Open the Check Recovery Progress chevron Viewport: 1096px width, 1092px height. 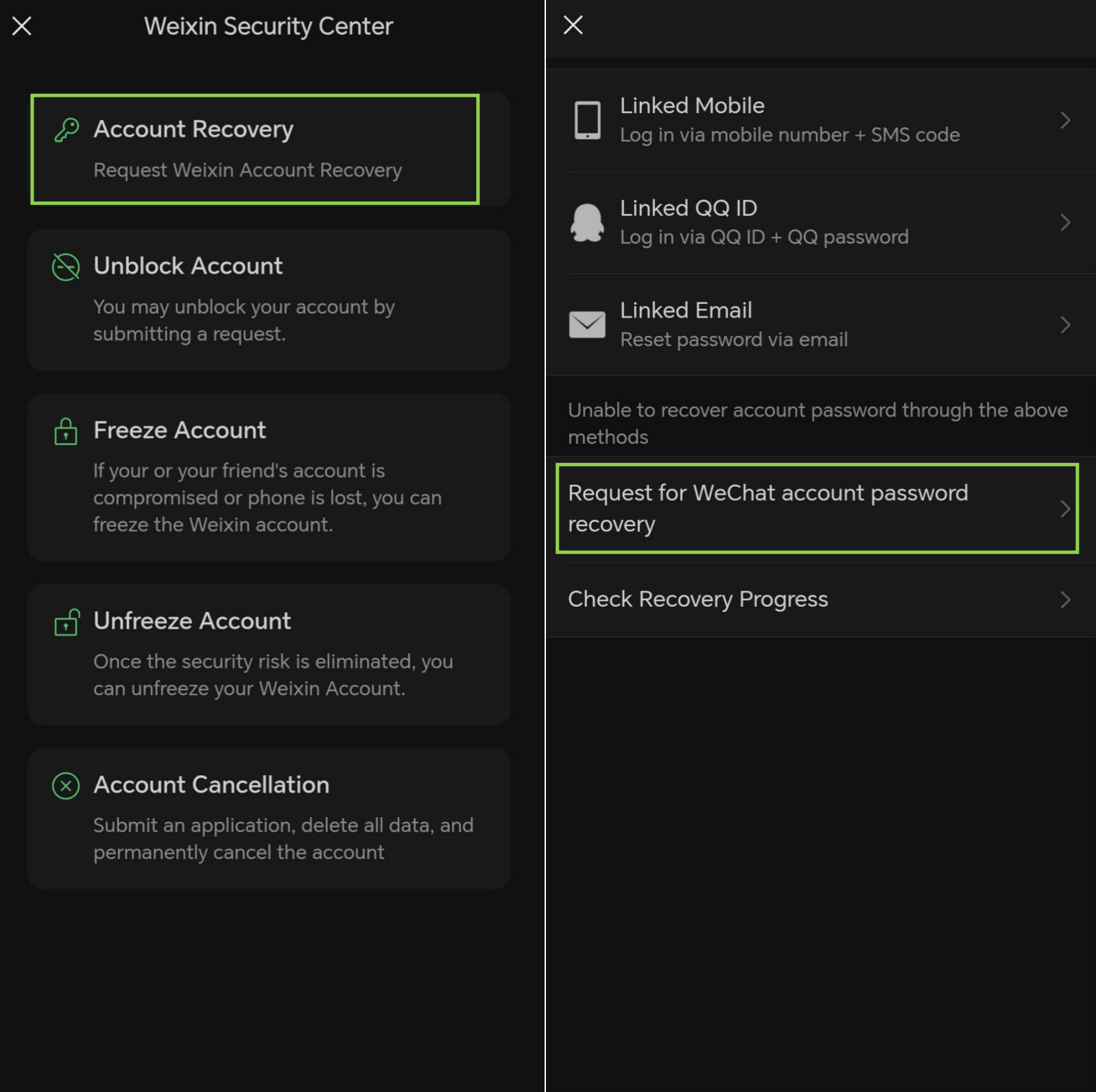pyautogui.click(x=1065, y=600)
